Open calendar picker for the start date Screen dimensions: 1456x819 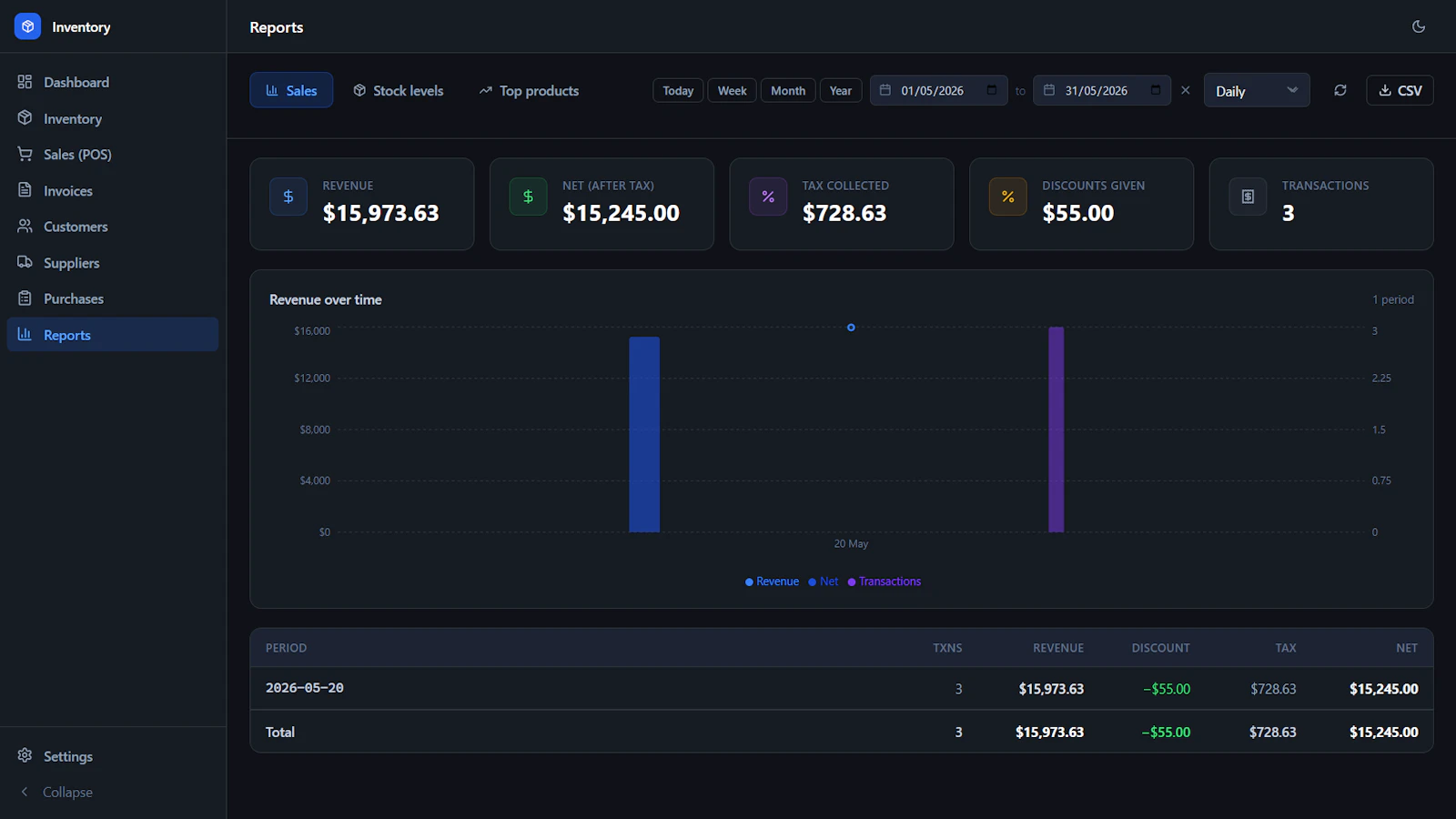[x=992, y=90]
